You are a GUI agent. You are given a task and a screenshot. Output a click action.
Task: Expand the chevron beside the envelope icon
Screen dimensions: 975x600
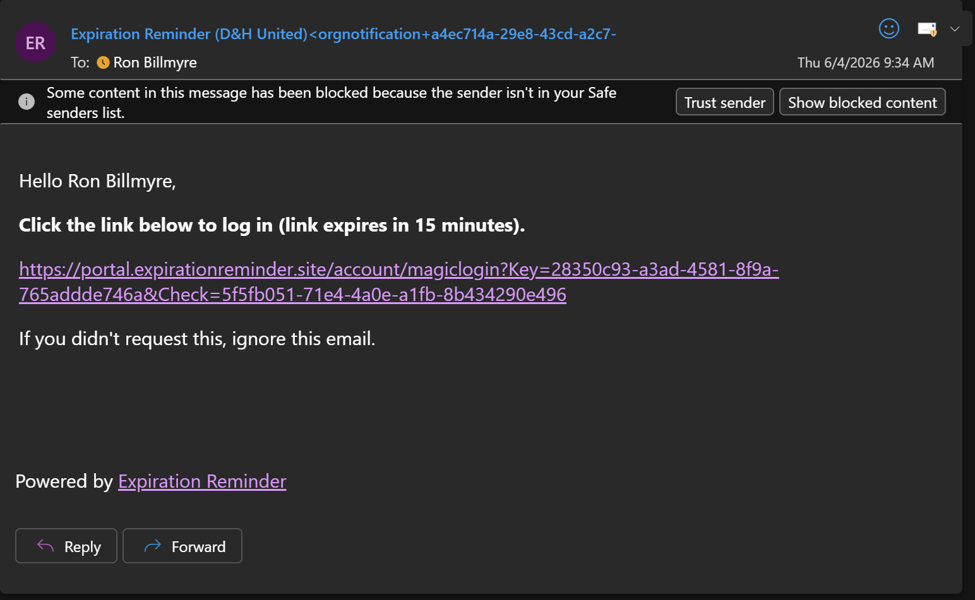[x=954, y=29]
